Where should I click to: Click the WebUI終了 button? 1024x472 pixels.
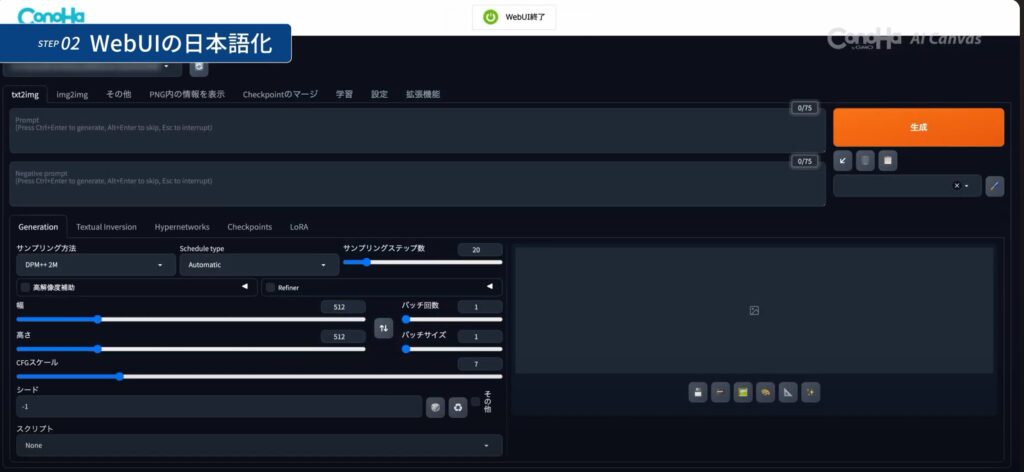515,18
